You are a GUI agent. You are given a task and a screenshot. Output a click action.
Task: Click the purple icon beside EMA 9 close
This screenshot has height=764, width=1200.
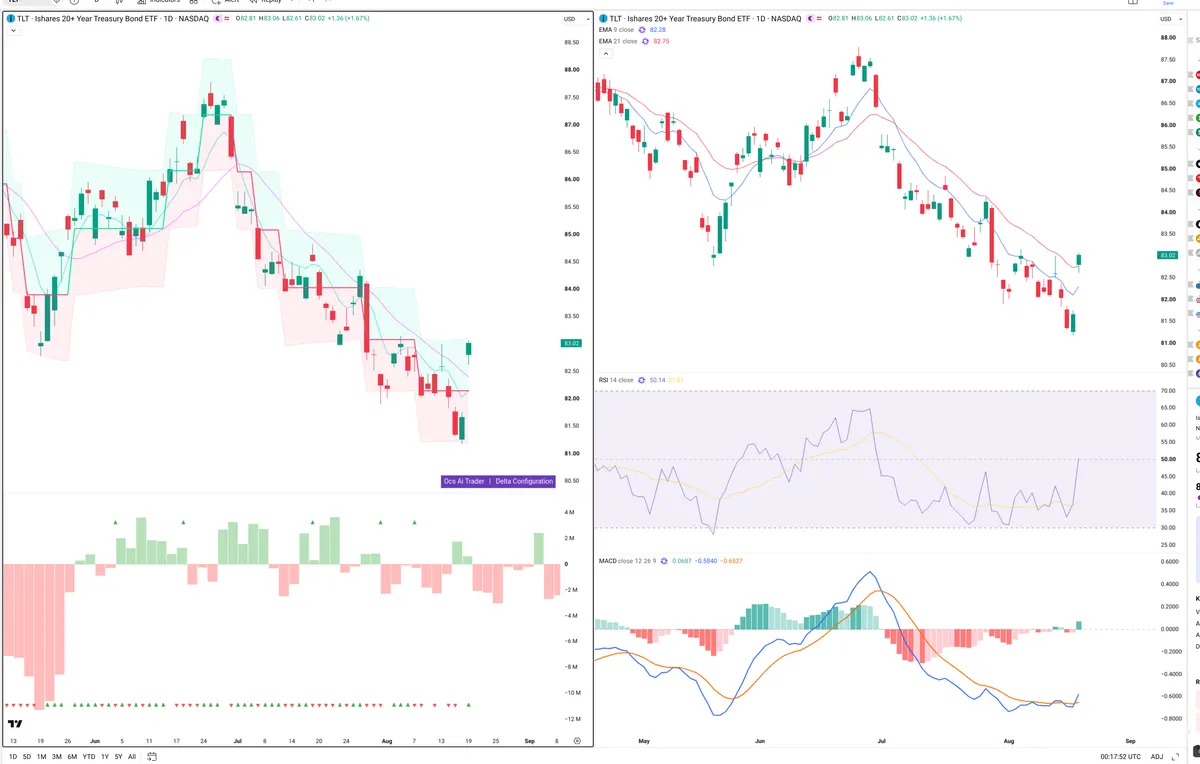tap(642, 30)
